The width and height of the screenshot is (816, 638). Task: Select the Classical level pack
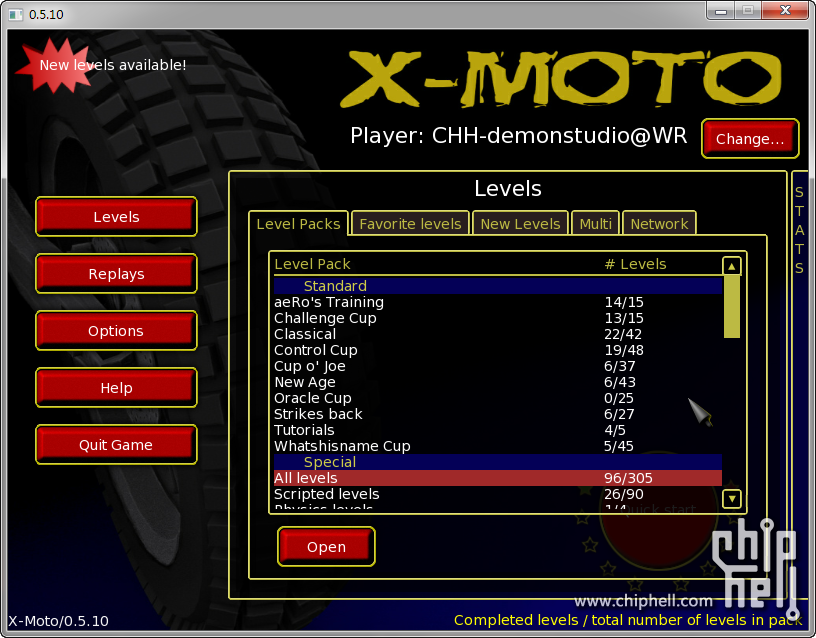pos(498,334)
